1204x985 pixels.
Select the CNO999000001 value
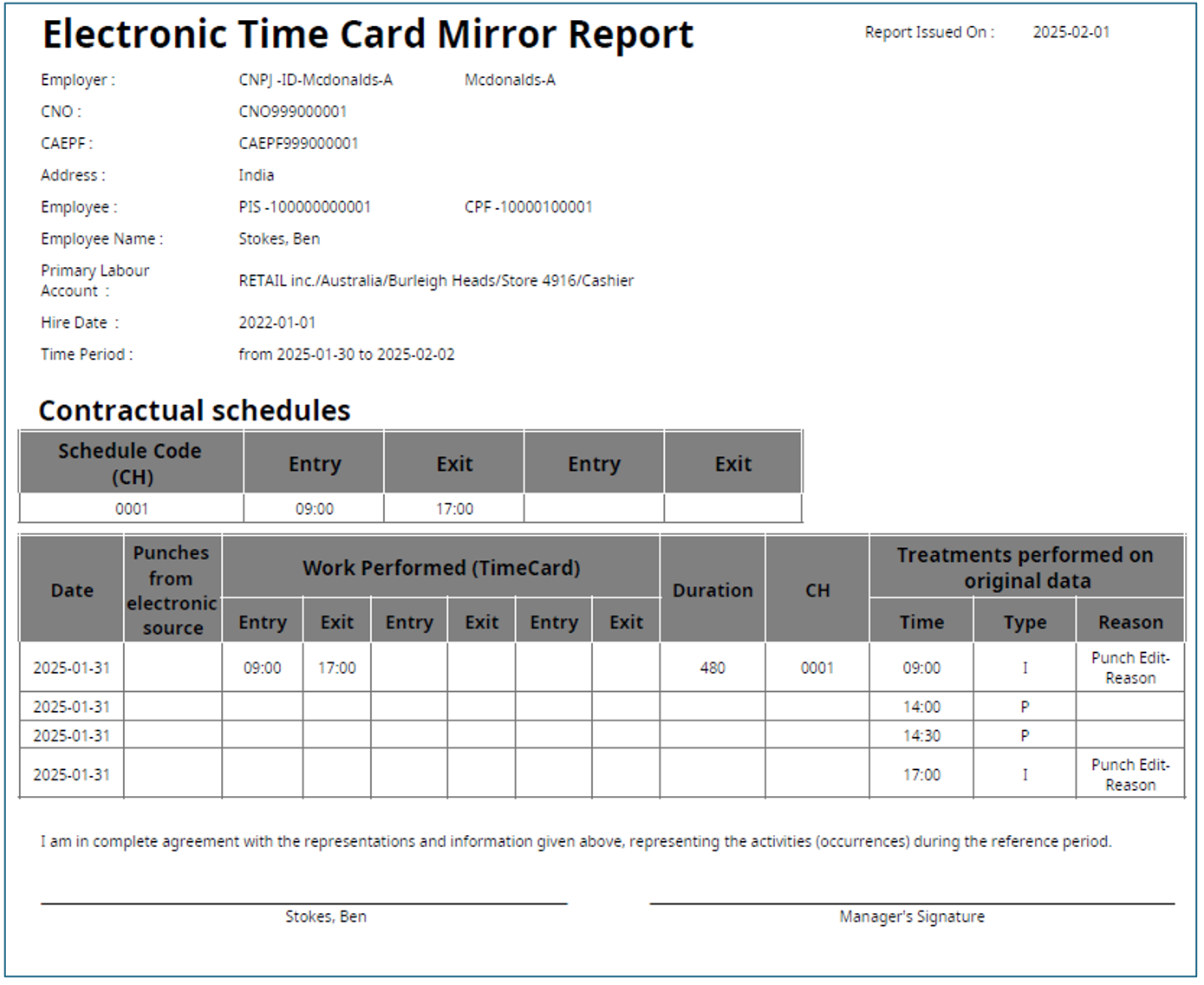point(292,112)
